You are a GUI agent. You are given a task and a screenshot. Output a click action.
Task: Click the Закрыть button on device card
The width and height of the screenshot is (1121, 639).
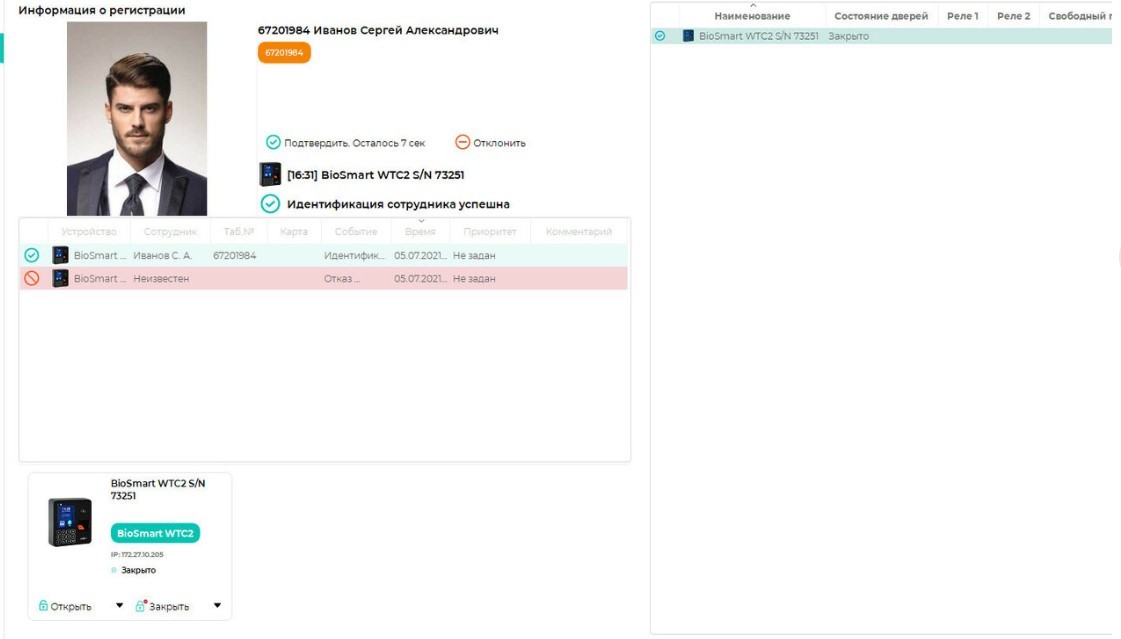(x=168, y=606)
